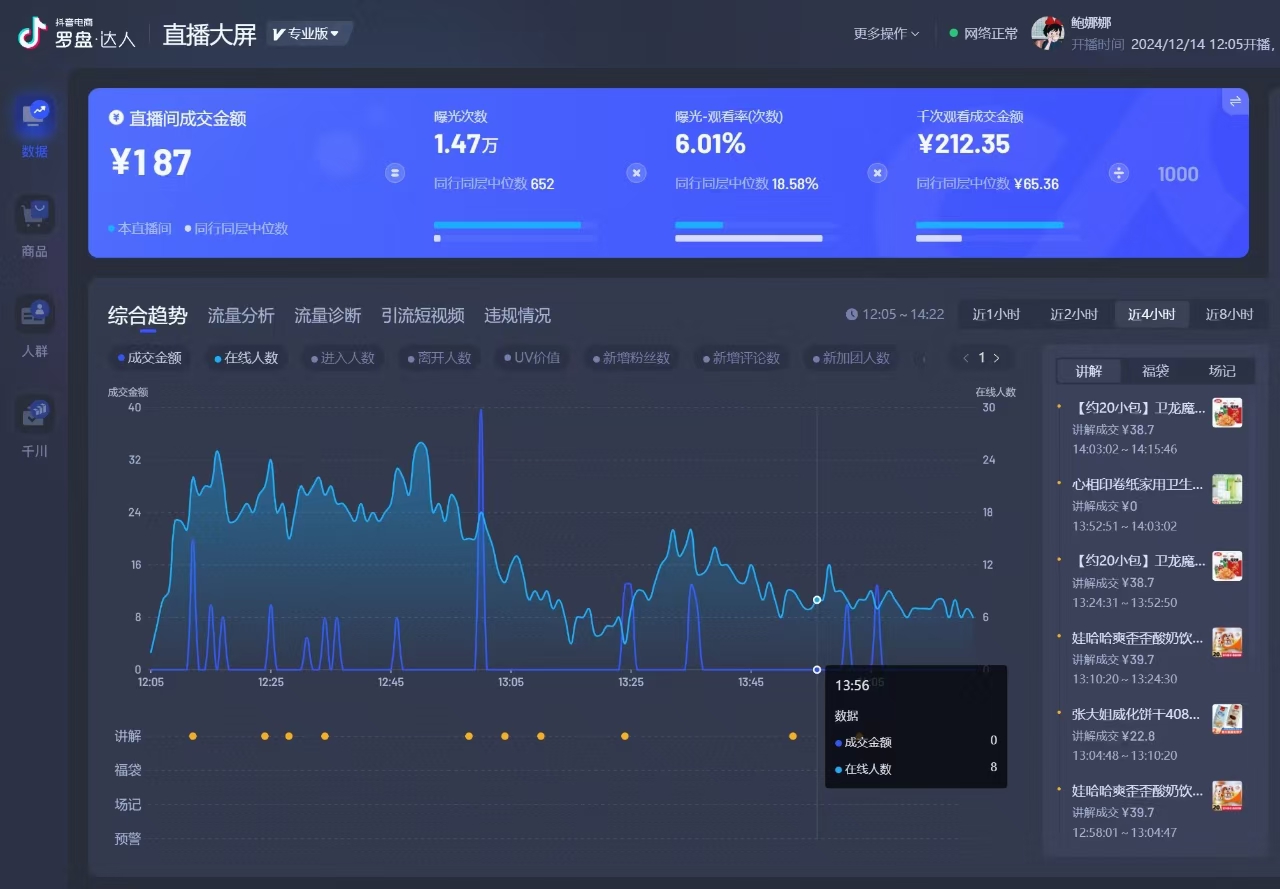This screenshot has width=1280, height=889.
Task: Expand the 专业版 version dropdown
Action: pos(307,34)
